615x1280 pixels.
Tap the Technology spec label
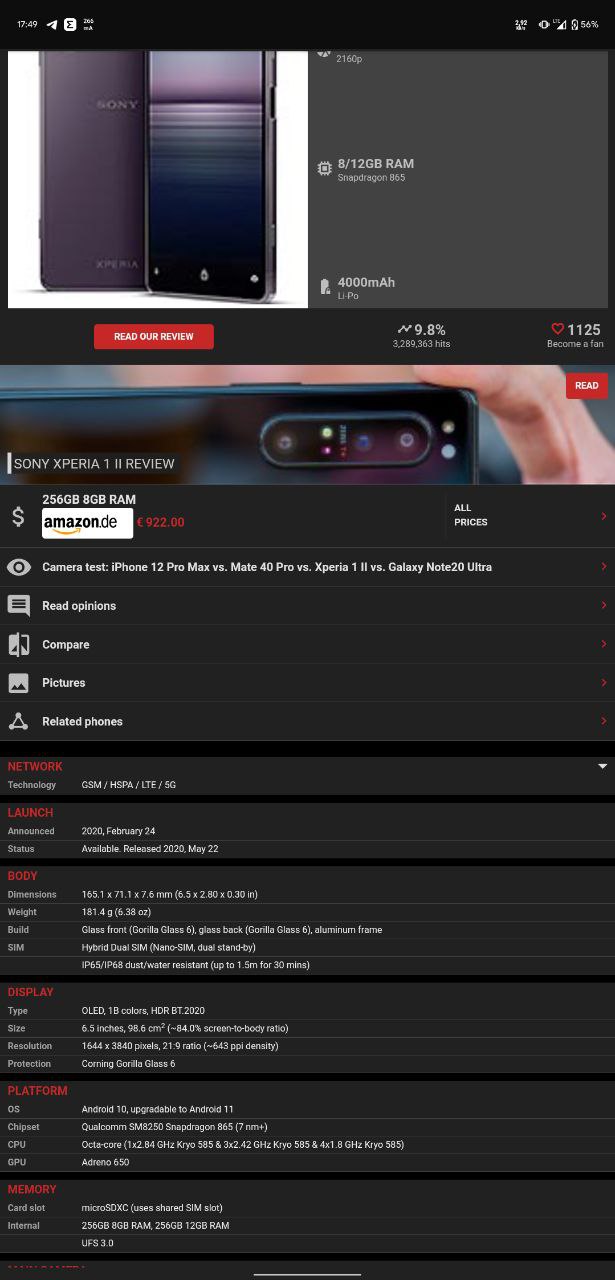click(32, 785)
